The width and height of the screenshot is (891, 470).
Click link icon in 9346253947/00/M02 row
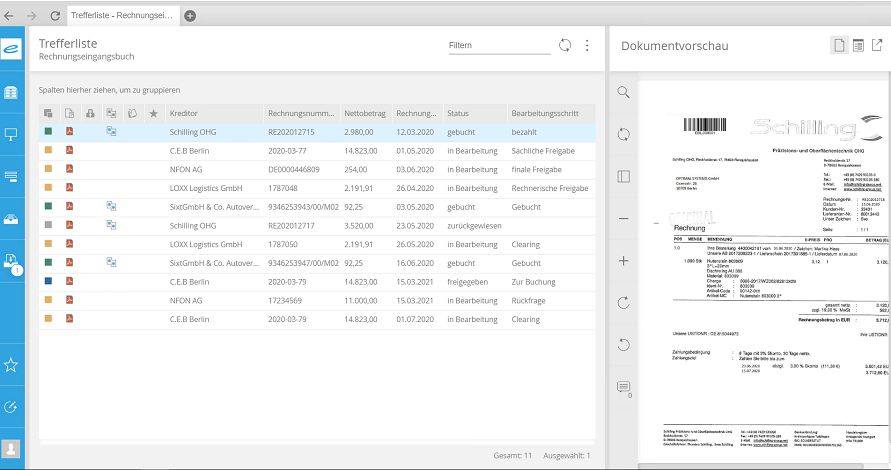pyautogui.click(x=111, y=263)
